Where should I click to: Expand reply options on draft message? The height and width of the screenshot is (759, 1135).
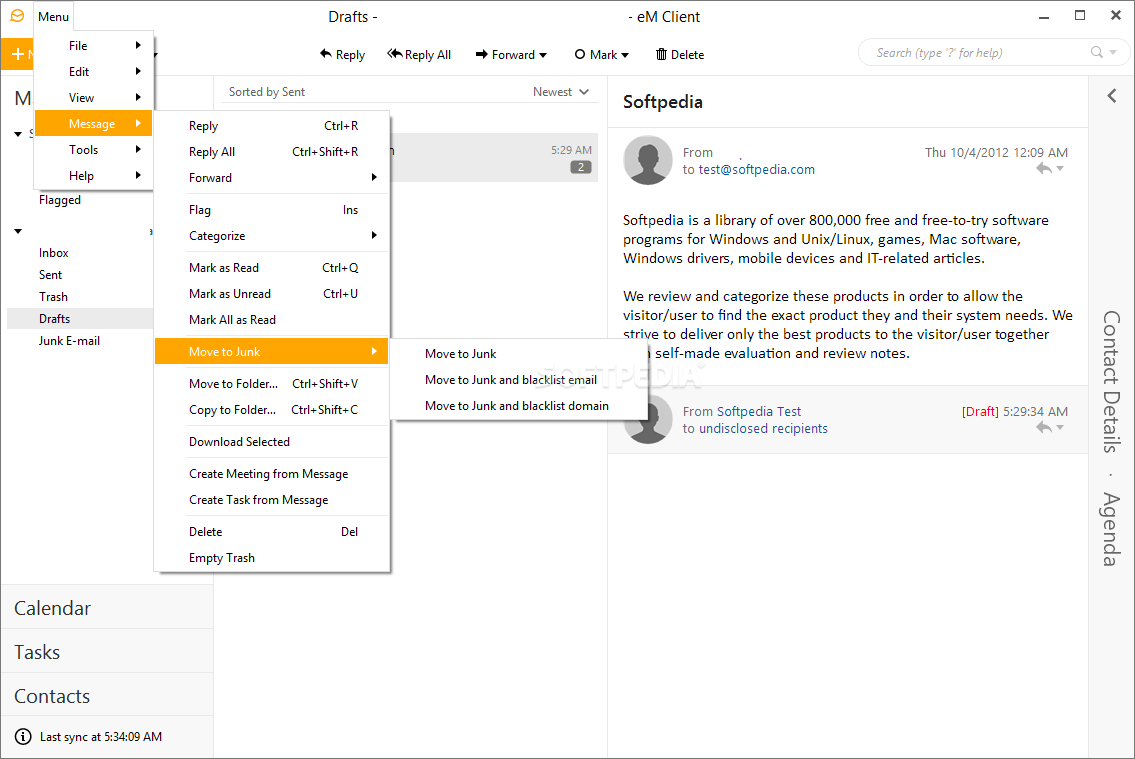pyautogui.click(x=1060, y=428)
